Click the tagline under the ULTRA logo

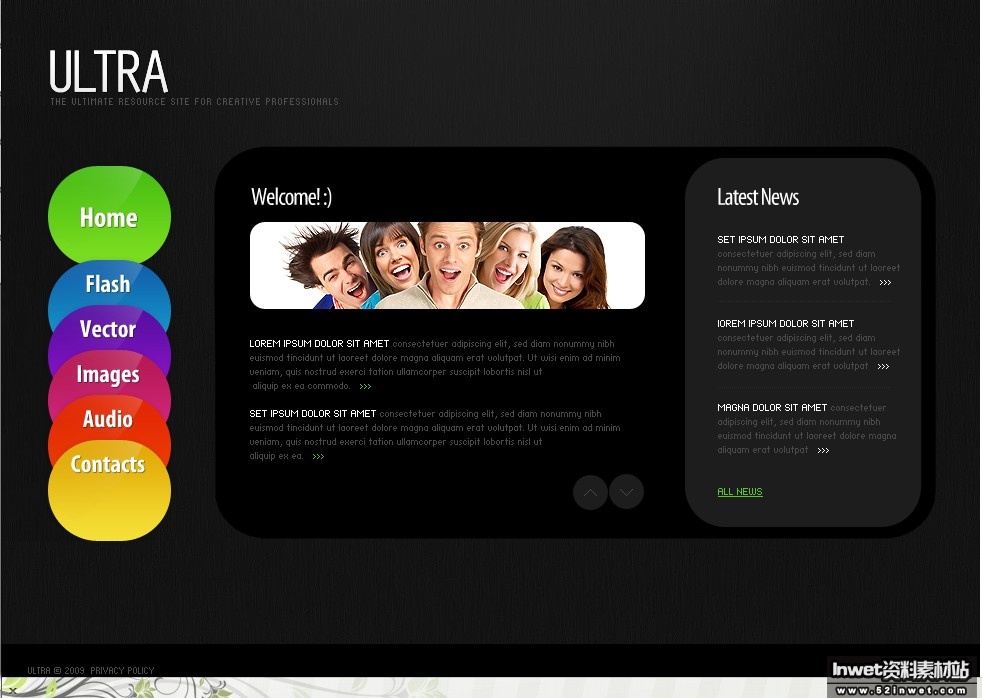click(x=194, y=101)
